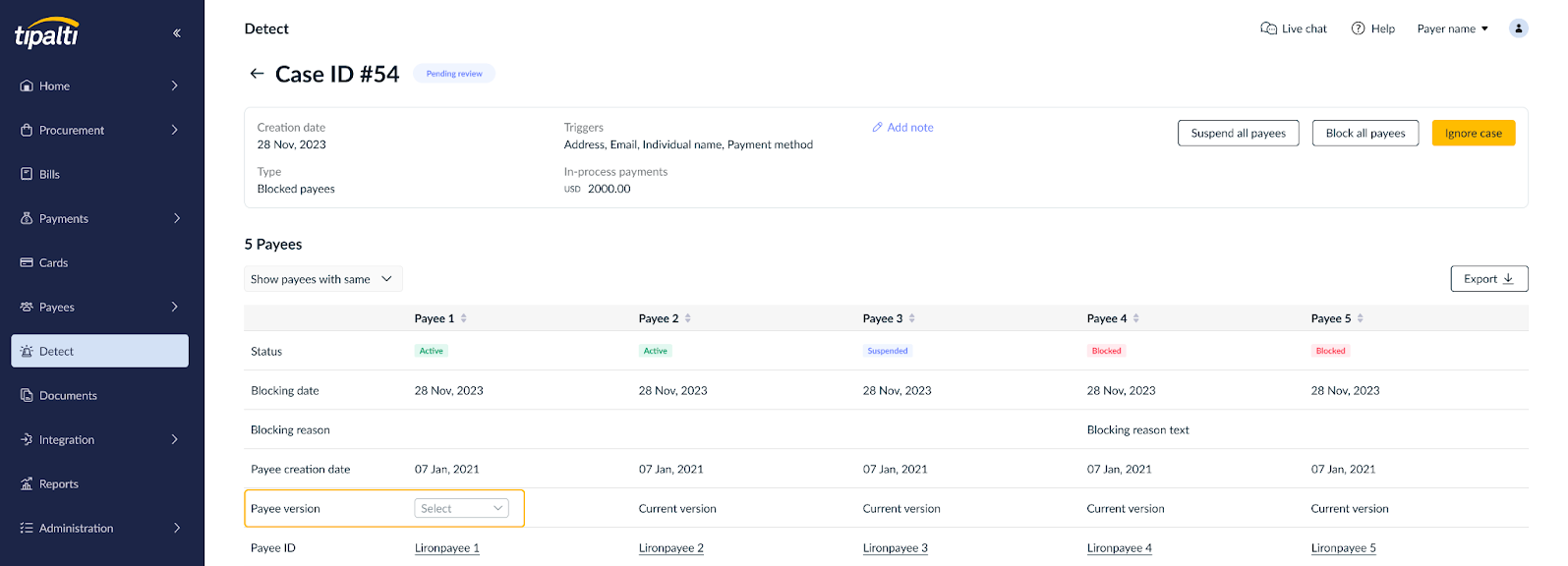The image size is (1568, 566).
Task: Click the Bills icon in the sidebar
Action: pyautogui.click(x=27, y=174)
